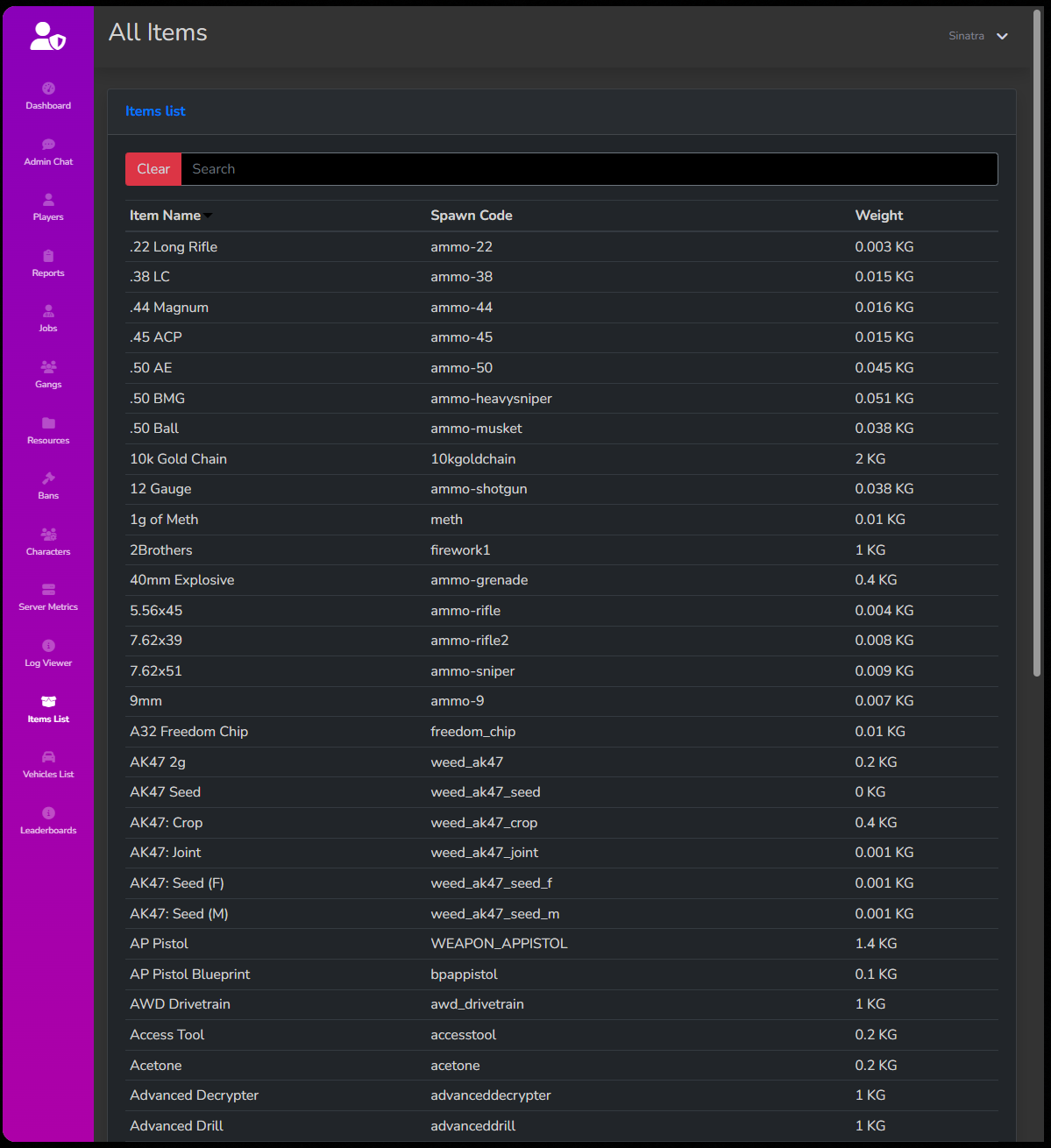Select the .22 Long Rifle row name

174,247
